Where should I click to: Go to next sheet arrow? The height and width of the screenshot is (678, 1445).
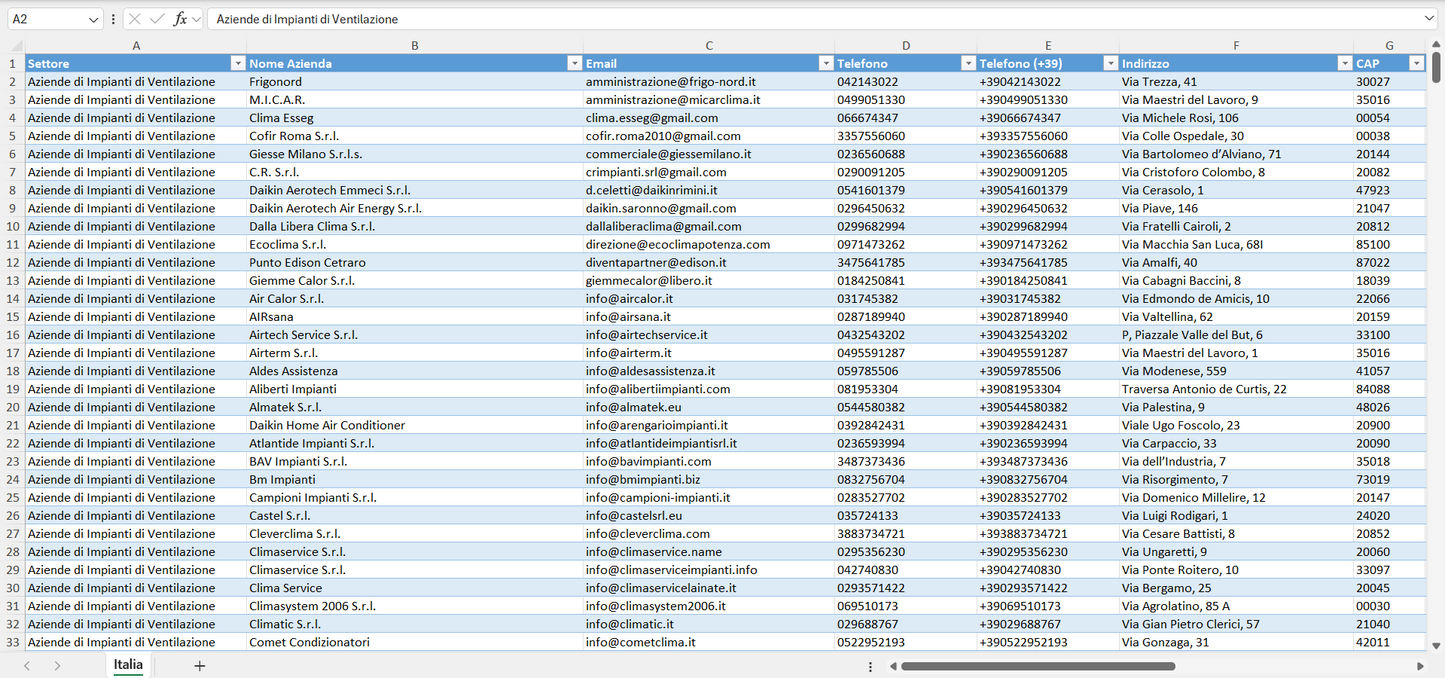(57, 666)
